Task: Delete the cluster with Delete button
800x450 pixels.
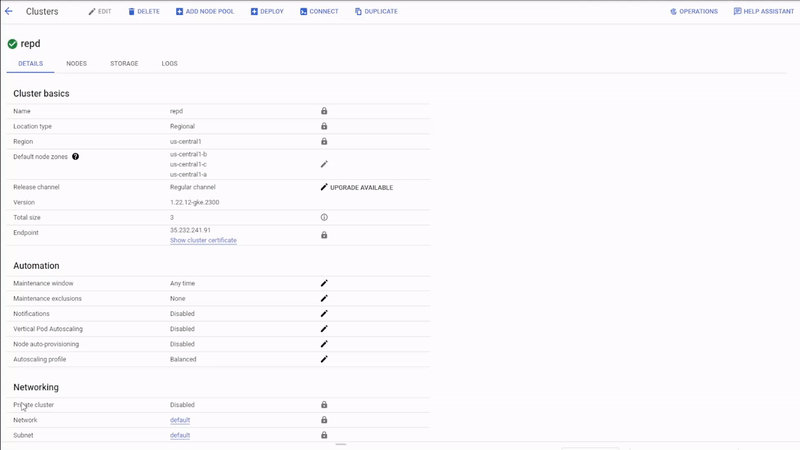Action: [x=144, y=11]
